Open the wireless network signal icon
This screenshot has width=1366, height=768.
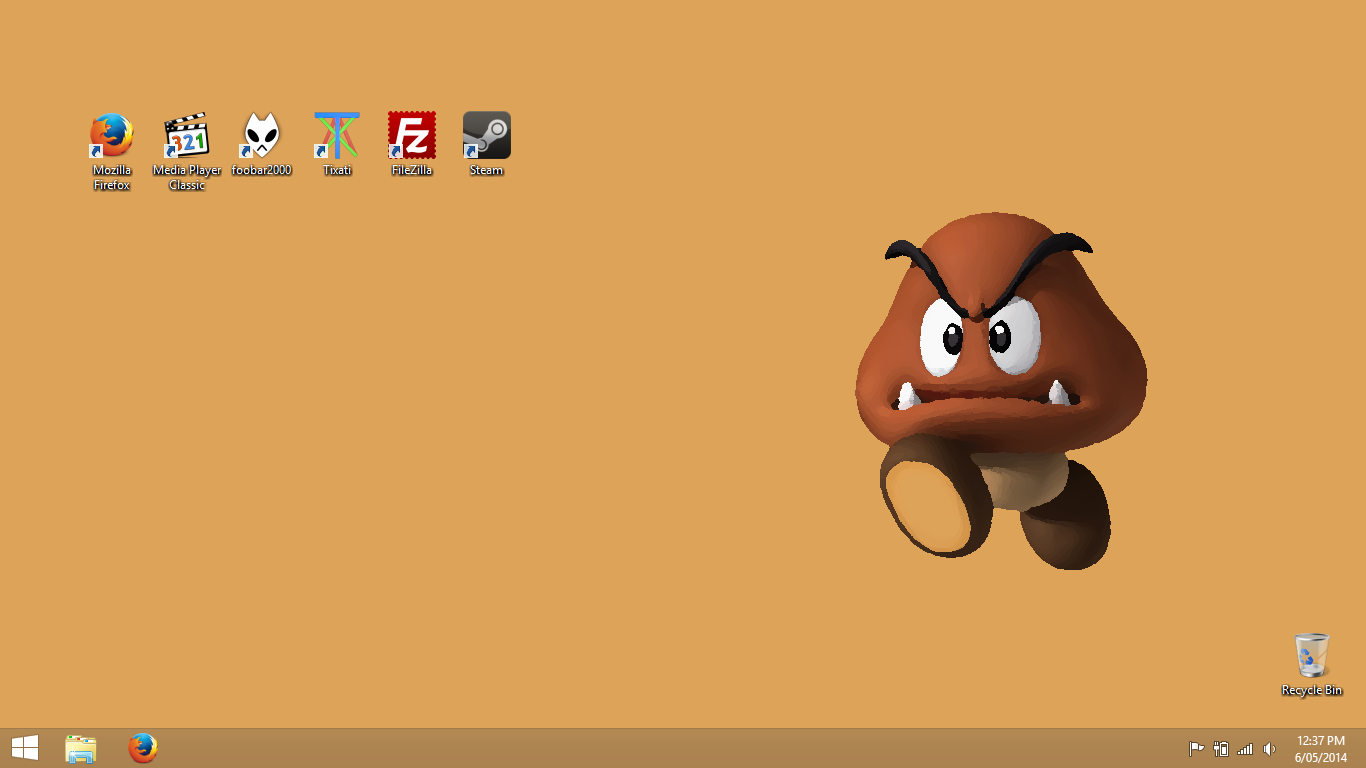[1245, 749]
